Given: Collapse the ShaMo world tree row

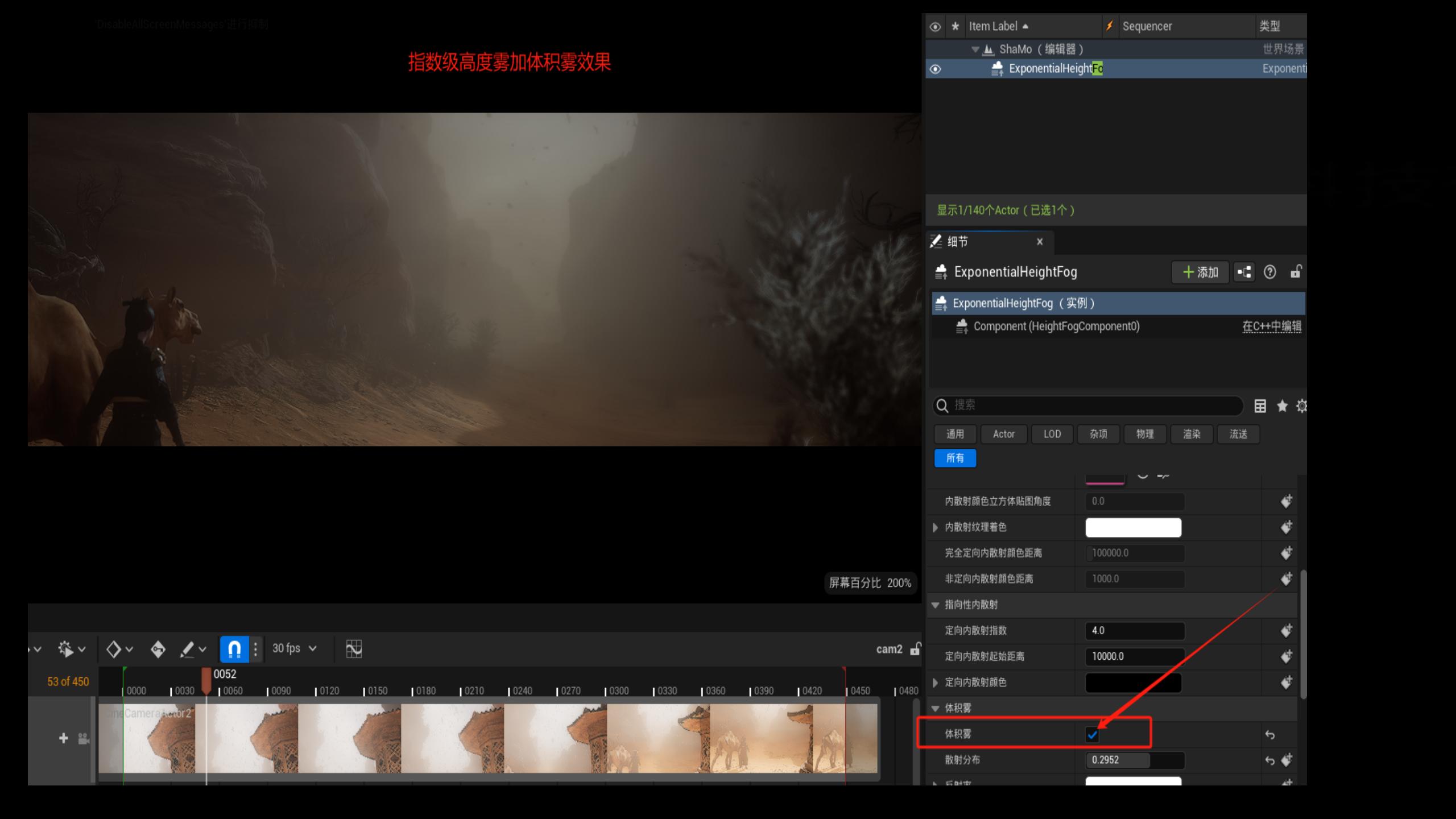Looking at the screenshot, I should point(975,49).
